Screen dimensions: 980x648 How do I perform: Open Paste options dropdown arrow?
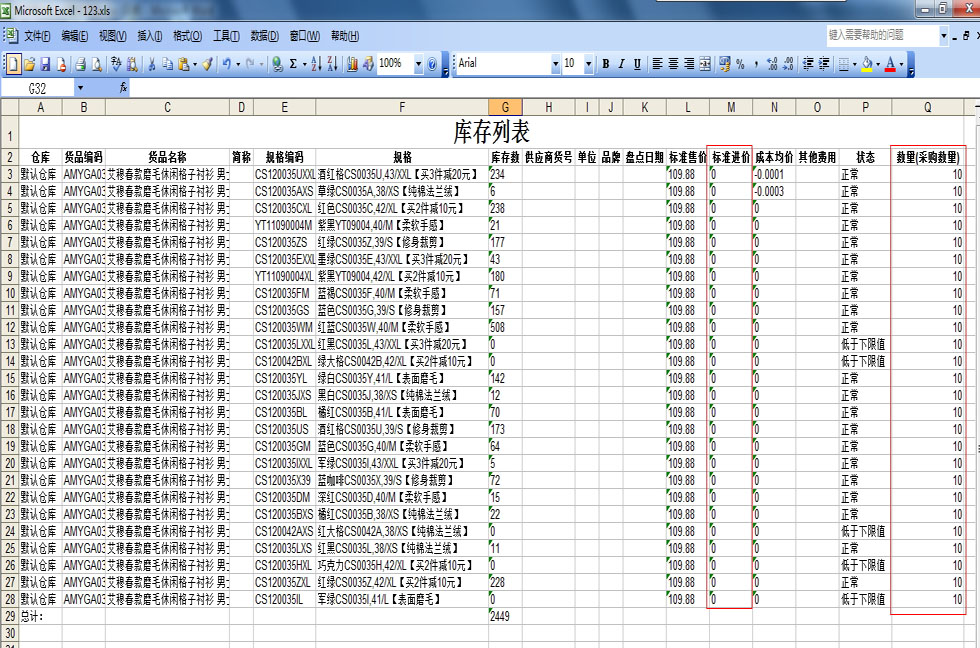coord(195,64)
